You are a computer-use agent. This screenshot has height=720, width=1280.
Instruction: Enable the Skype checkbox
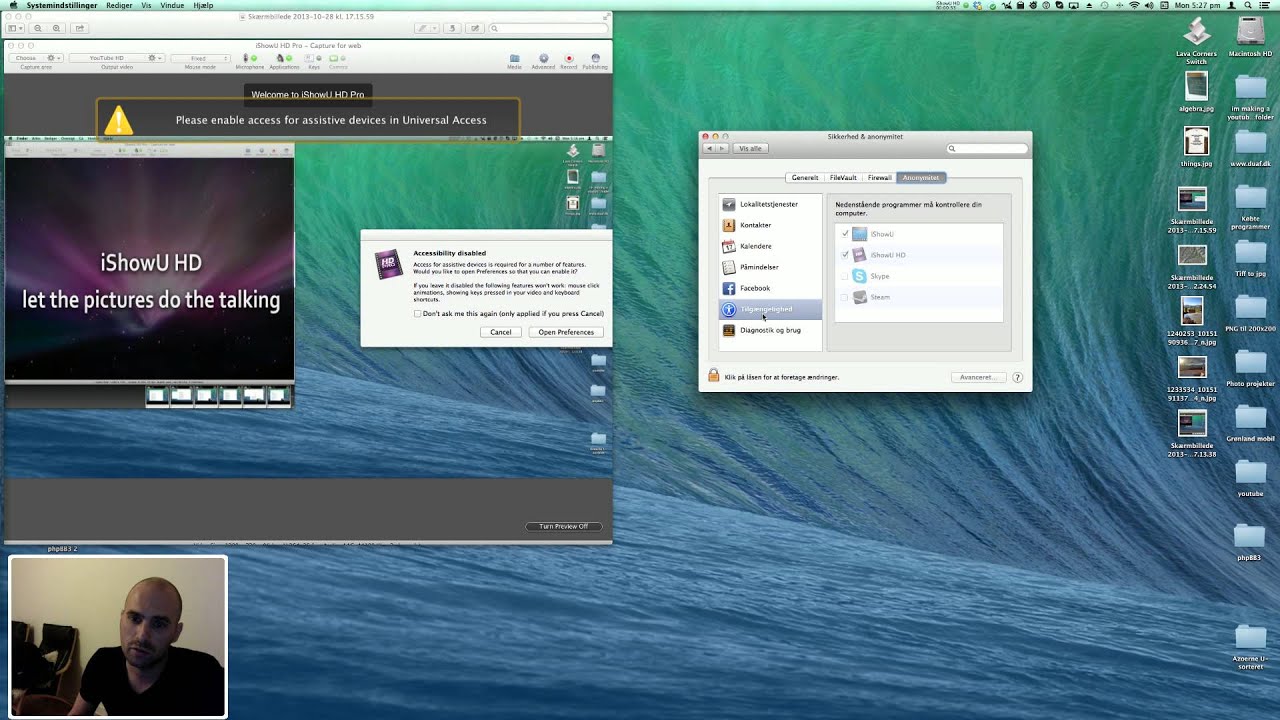[x=845, y=276]
